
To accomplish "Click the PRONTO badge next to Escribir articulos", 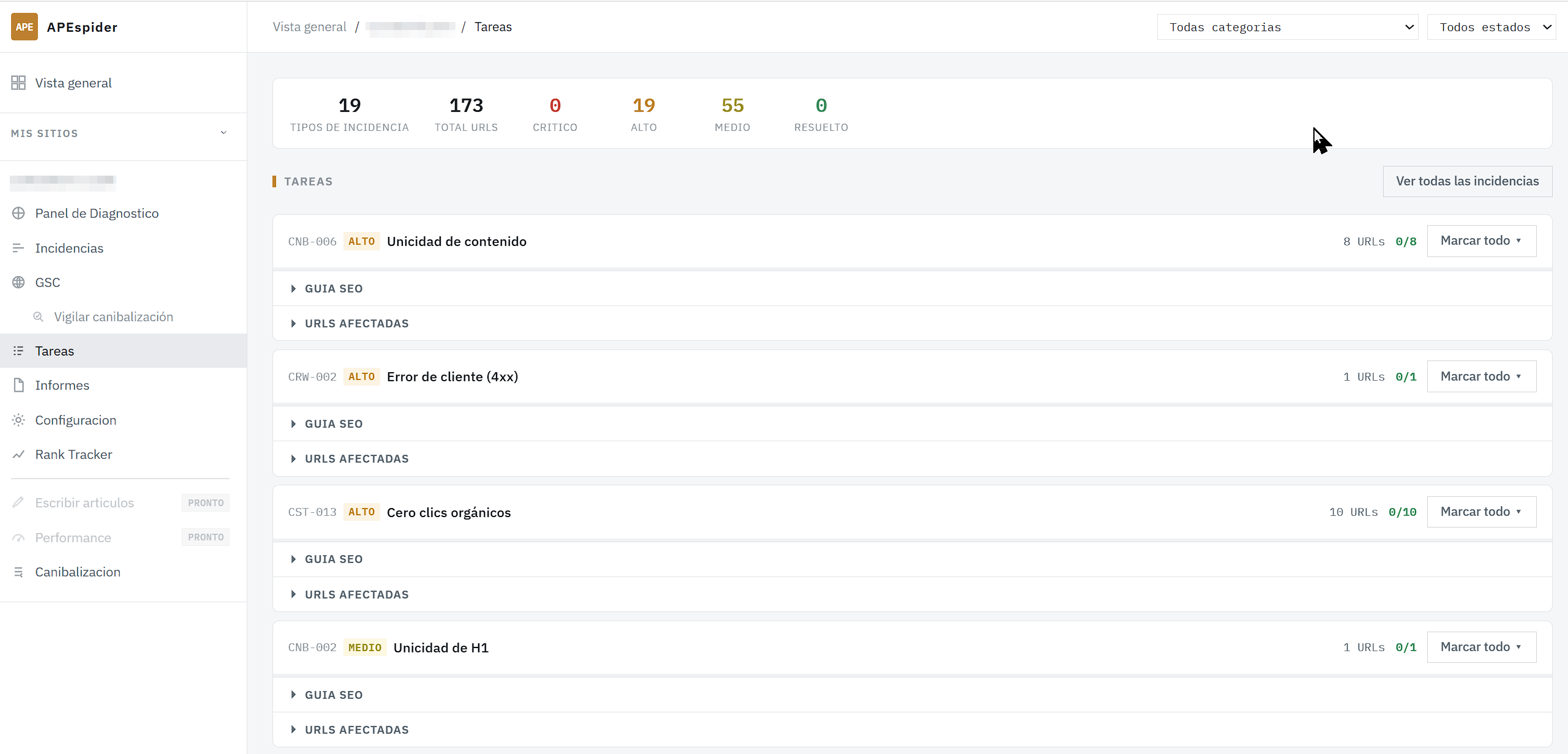I will coord(206,502).
